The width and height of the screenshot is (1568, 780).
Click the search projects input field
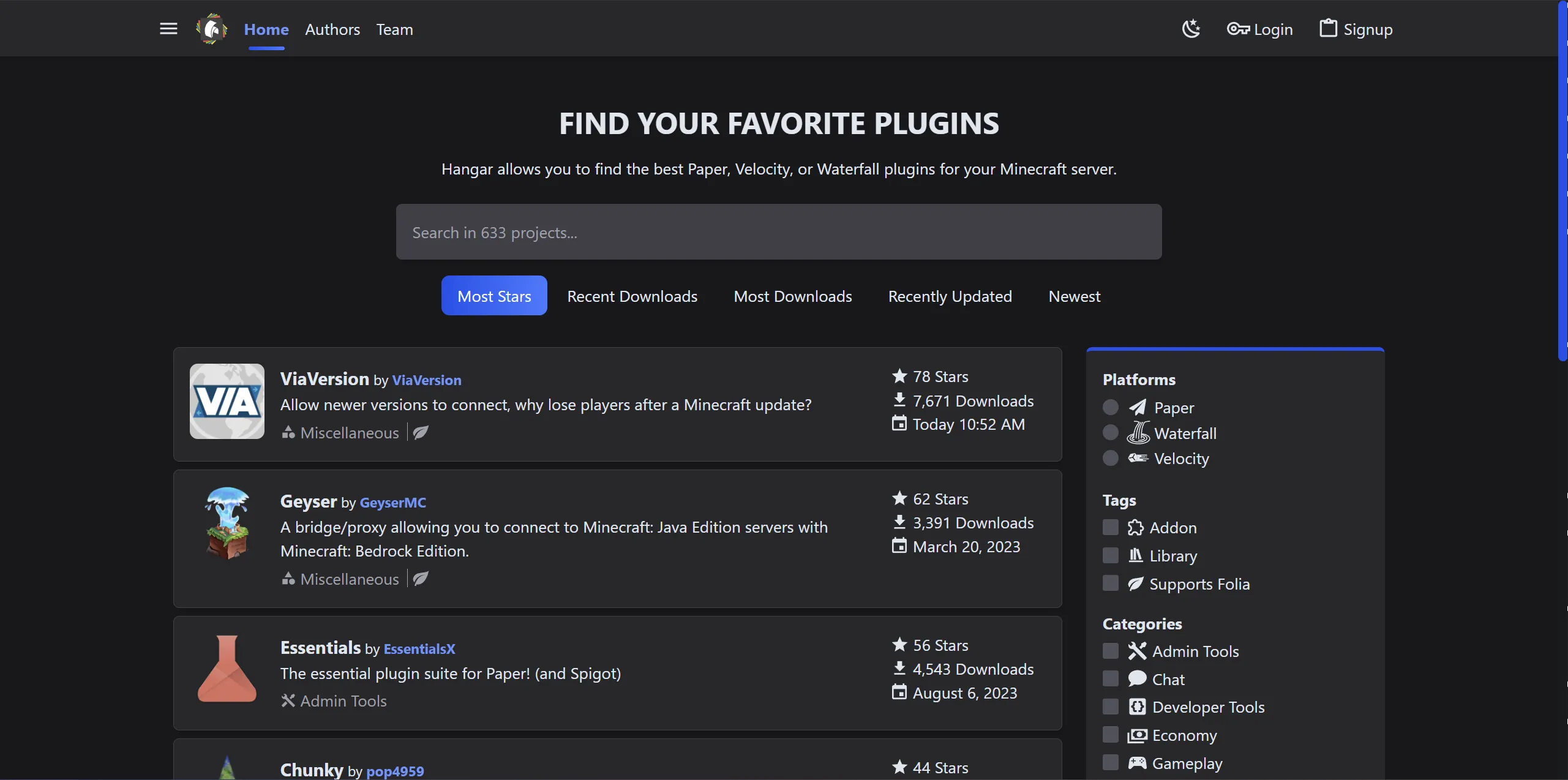click(779, 232)
